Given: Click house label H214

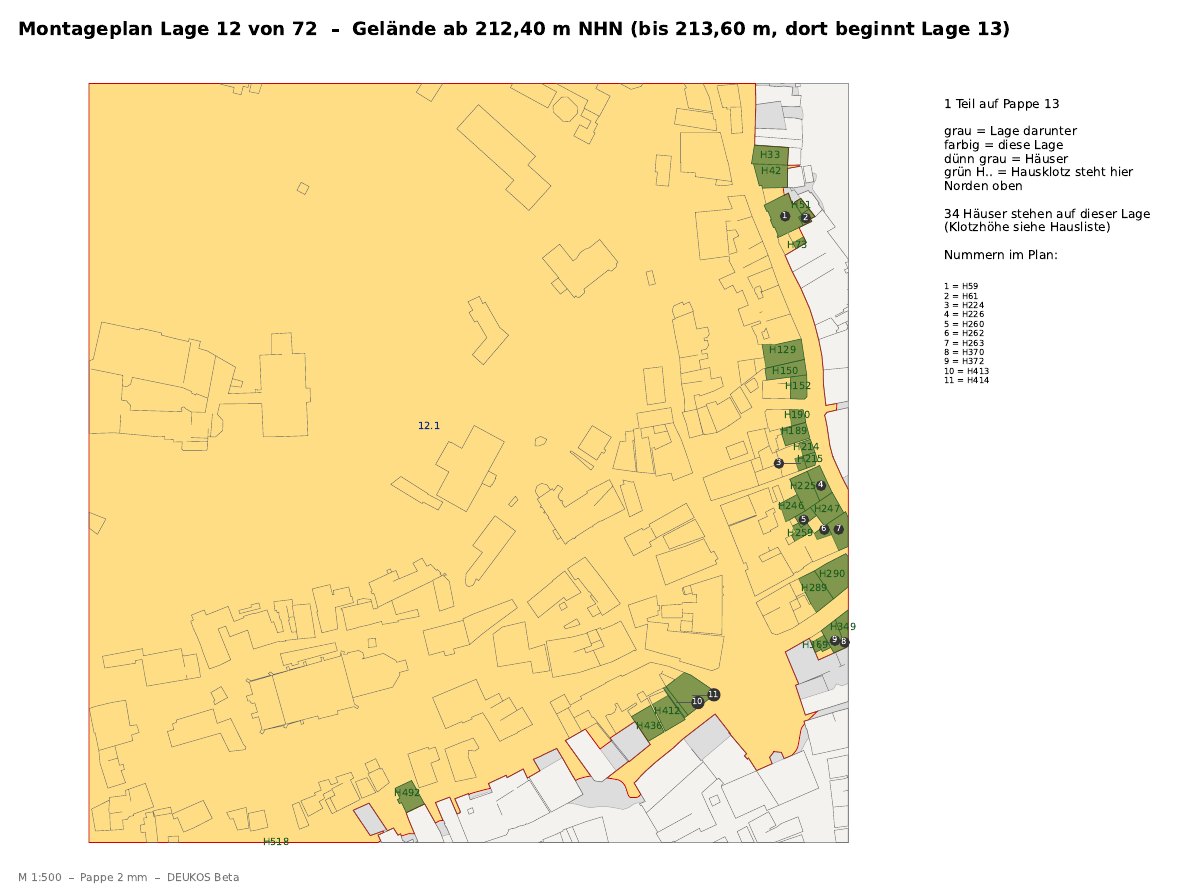Looking at the screenshot, I should (x=806, y=446).
